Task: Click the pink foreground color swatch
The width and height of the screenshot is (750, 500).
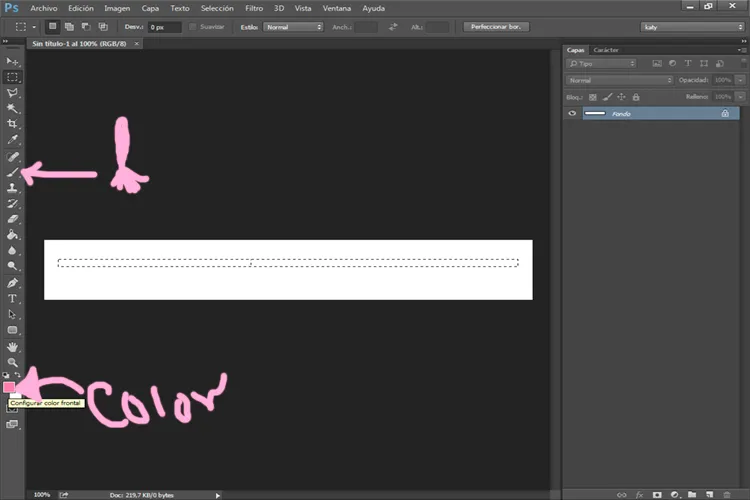Action: [x=9, y=386]
